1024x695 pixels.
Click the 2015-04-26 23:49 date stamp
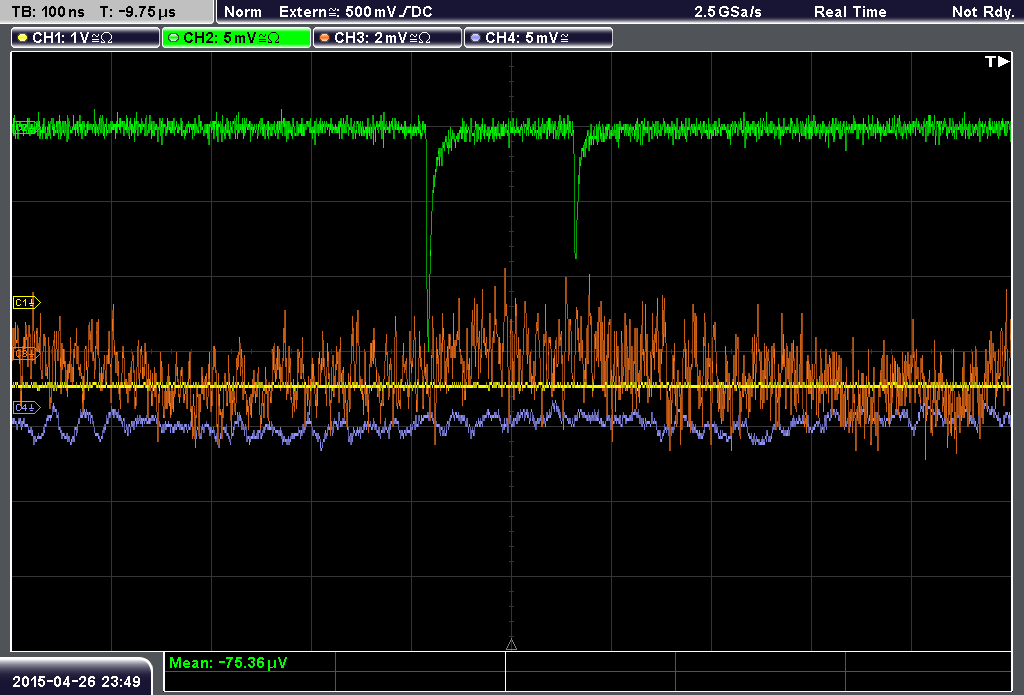tap(76, 681)
